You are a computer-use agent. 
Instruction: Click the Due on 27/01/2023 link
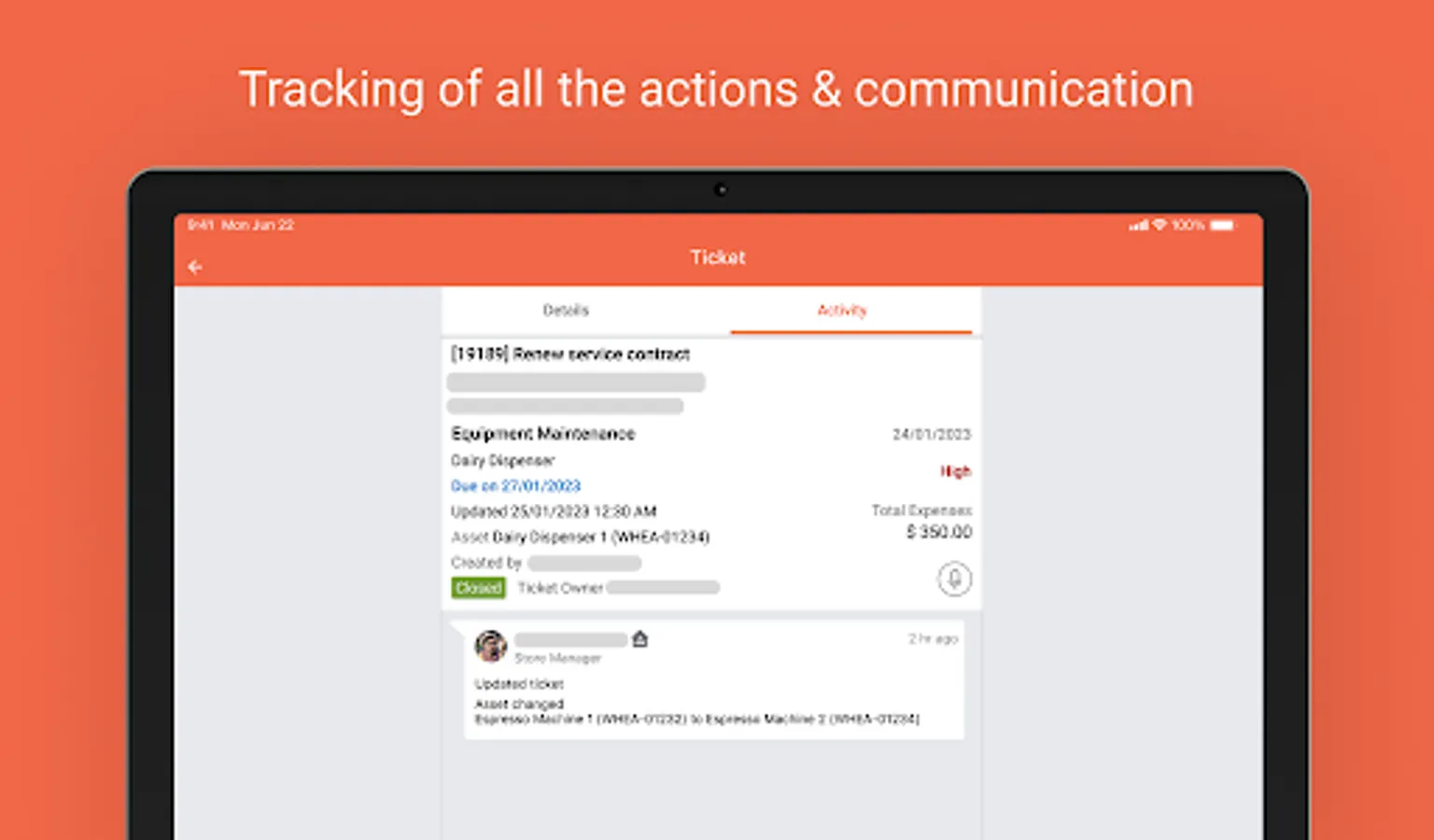(515, 485)
